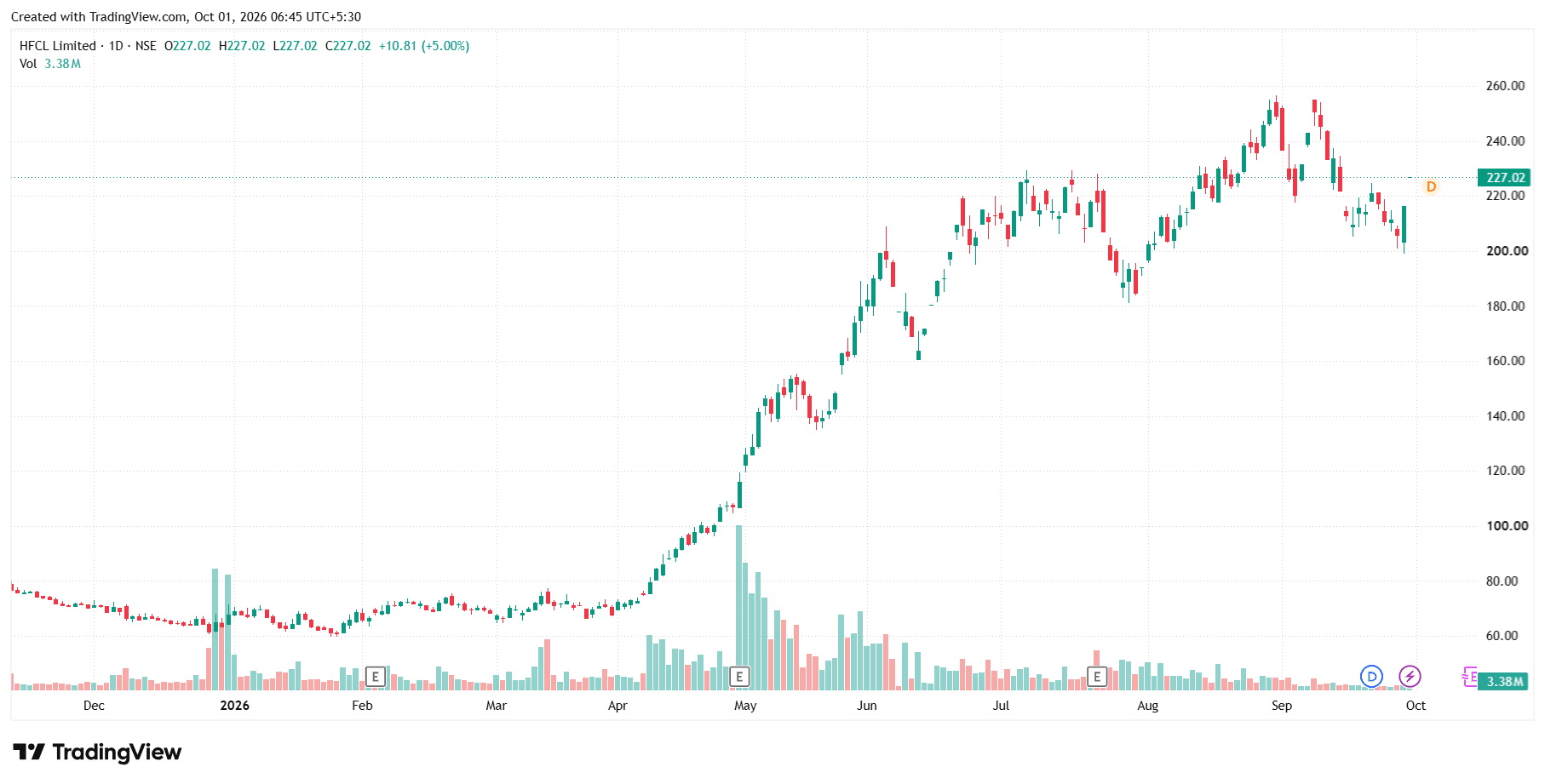Click the earnings E marker near May

(x=739, y=677)
